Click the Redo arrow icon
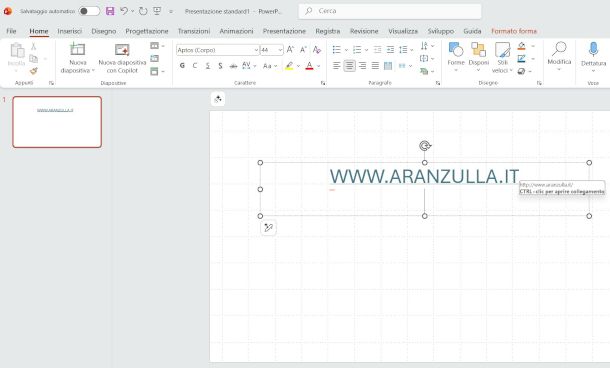Screen dimensions: 610x368 [143, 11]
